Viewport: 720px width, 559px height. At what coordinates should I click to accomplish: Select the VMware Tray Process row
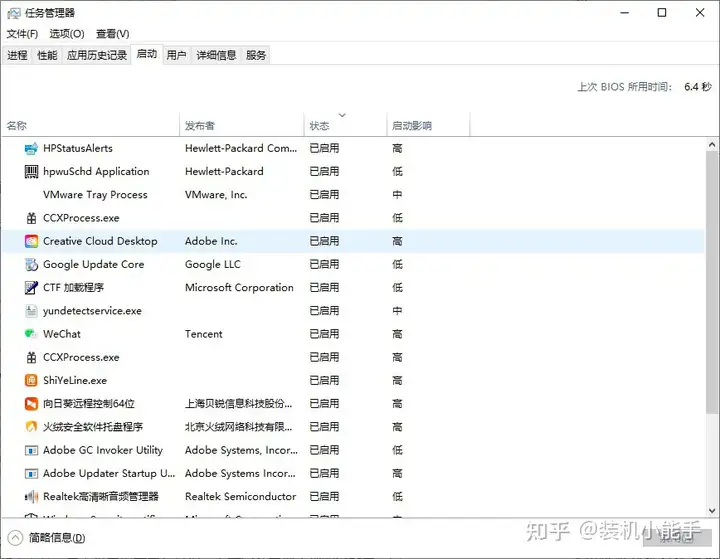(x=353, y=195)
